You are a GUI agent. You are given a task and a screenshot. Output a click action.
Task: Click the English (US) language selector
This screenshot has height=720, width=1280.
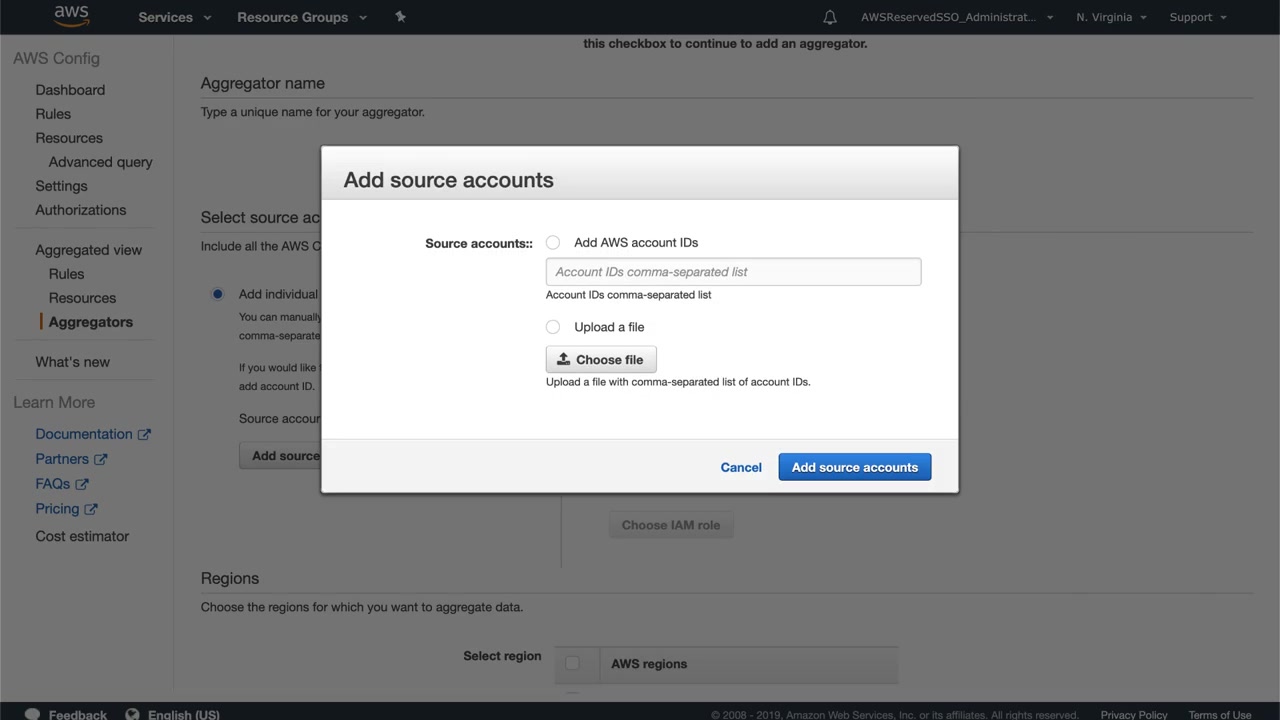[184, 714]
